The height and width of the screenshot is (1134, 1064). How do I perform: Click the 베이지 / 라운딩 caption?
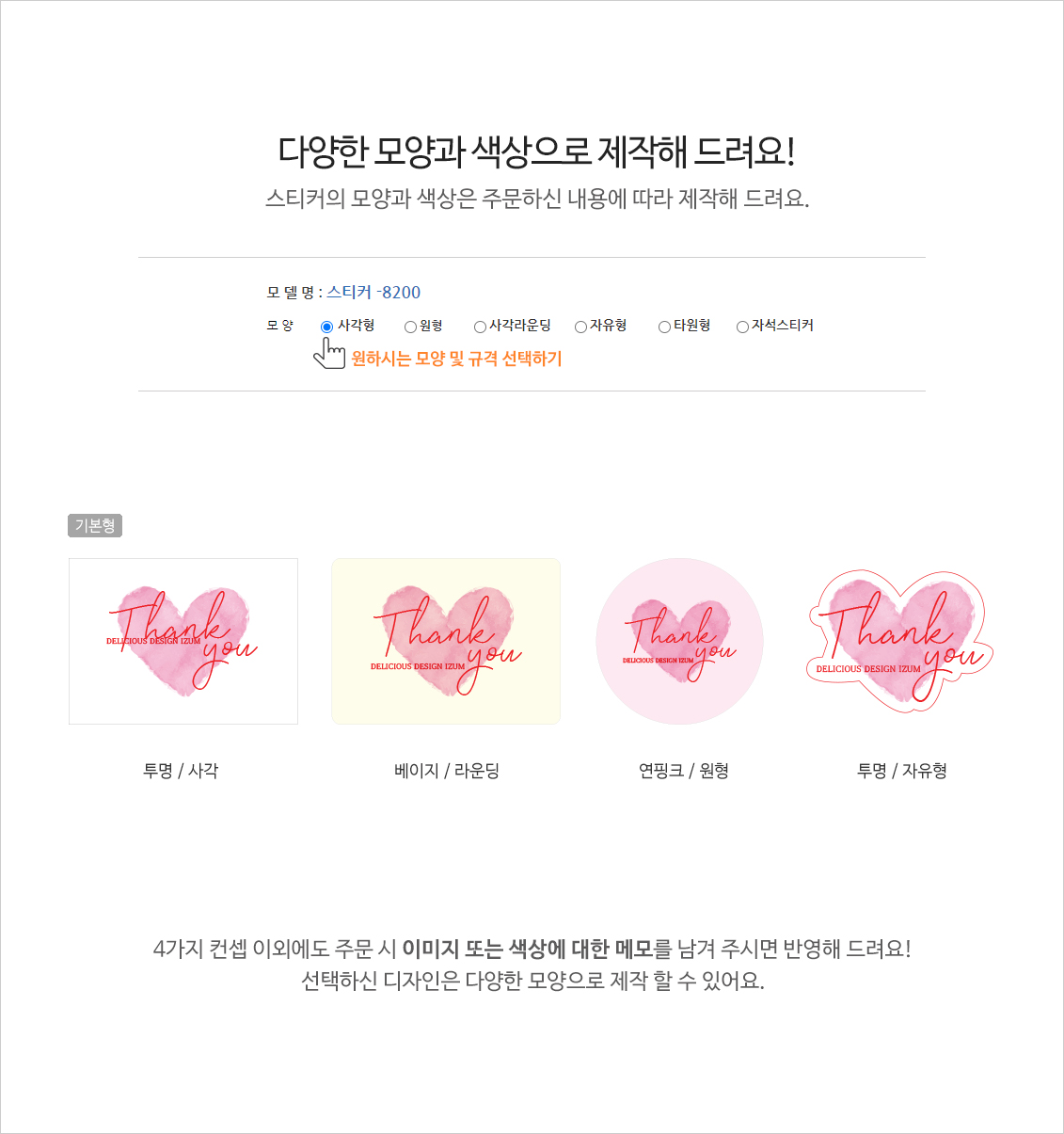click(447, 771)
